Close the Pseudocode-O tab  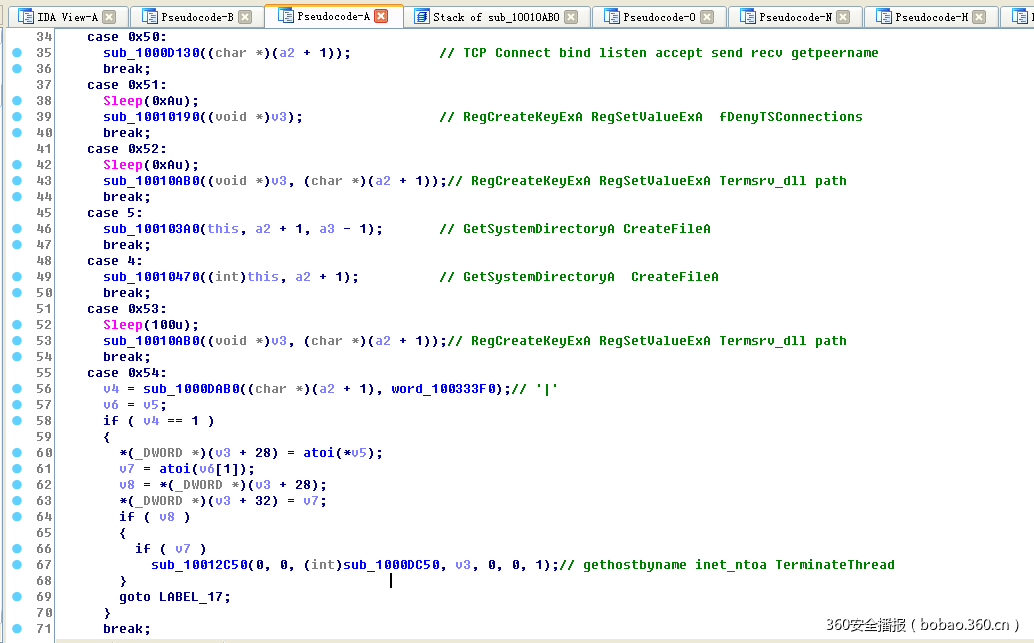706,16
